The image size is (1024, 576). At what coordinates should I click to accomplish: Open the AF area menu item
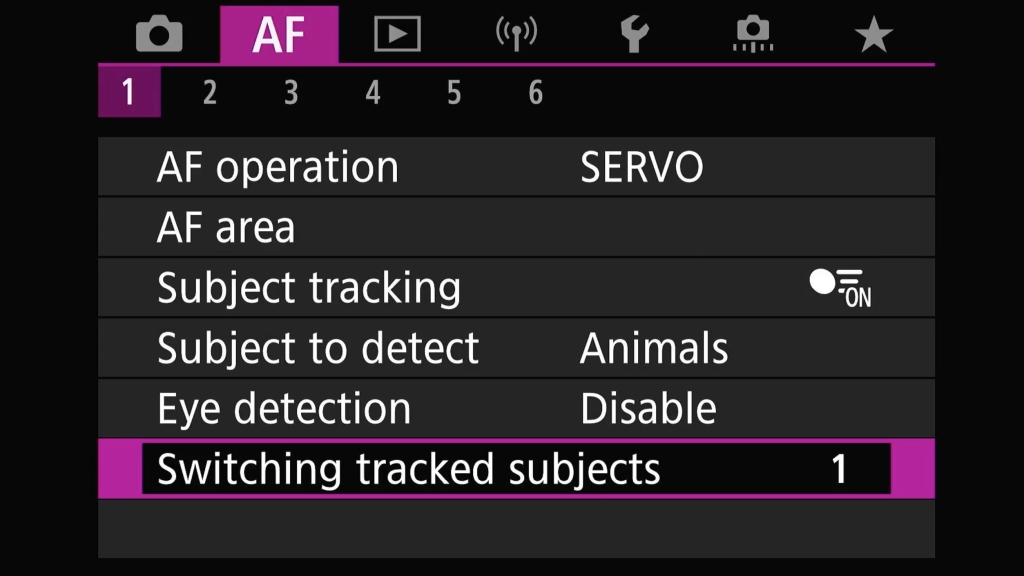[516, 227]
